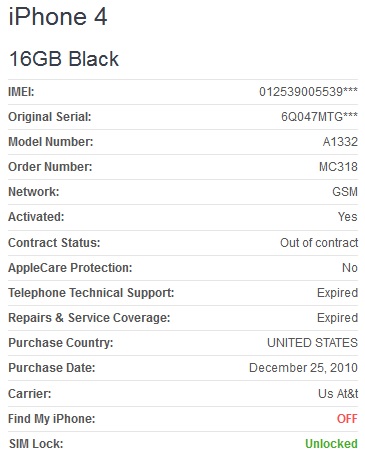Viewport: 365px width, 455px height.
Task: Click the iPhone 4 heading
Action: click(x=58, y=17)
